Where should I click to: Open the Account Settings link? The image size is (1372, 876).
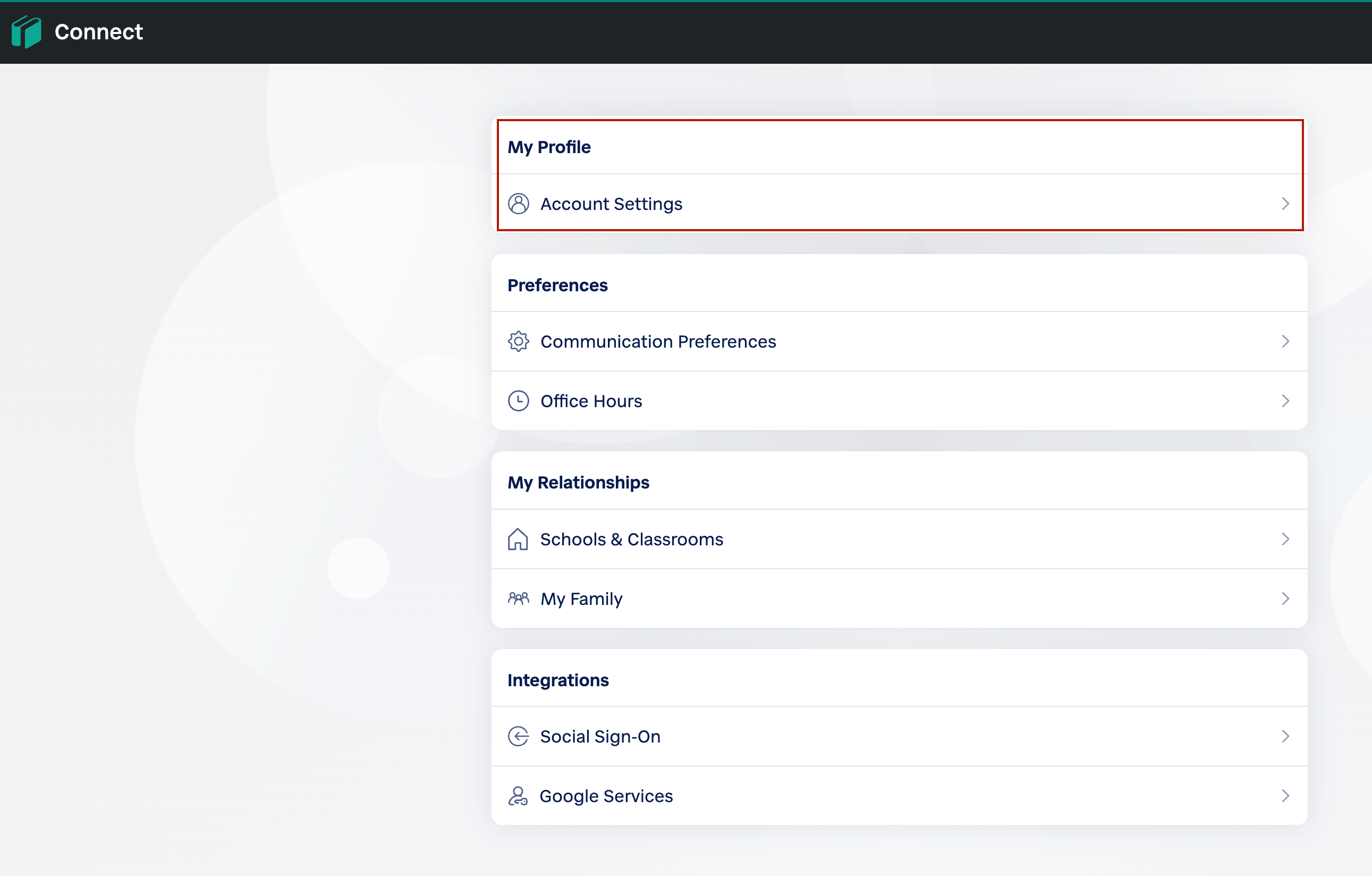pyautogui.click(x=899, y=204)
